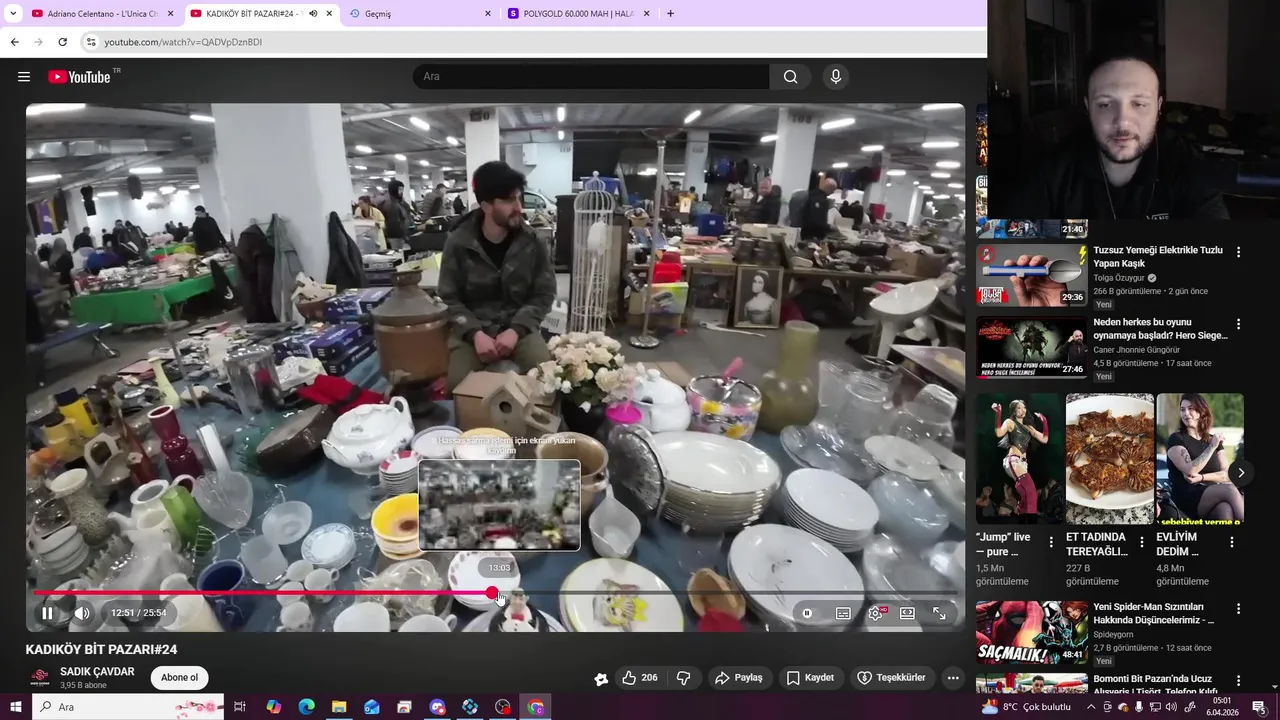The width and height of the screenshot is (1280, 720).
Task: Open the Windows Start menu
Action: pyautogui.click(x=16, y=707)
